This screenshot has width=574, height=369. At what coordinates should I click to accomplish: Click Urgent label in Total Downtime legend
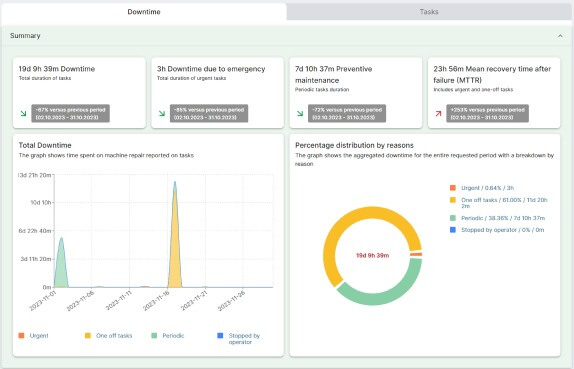[39, 336]
